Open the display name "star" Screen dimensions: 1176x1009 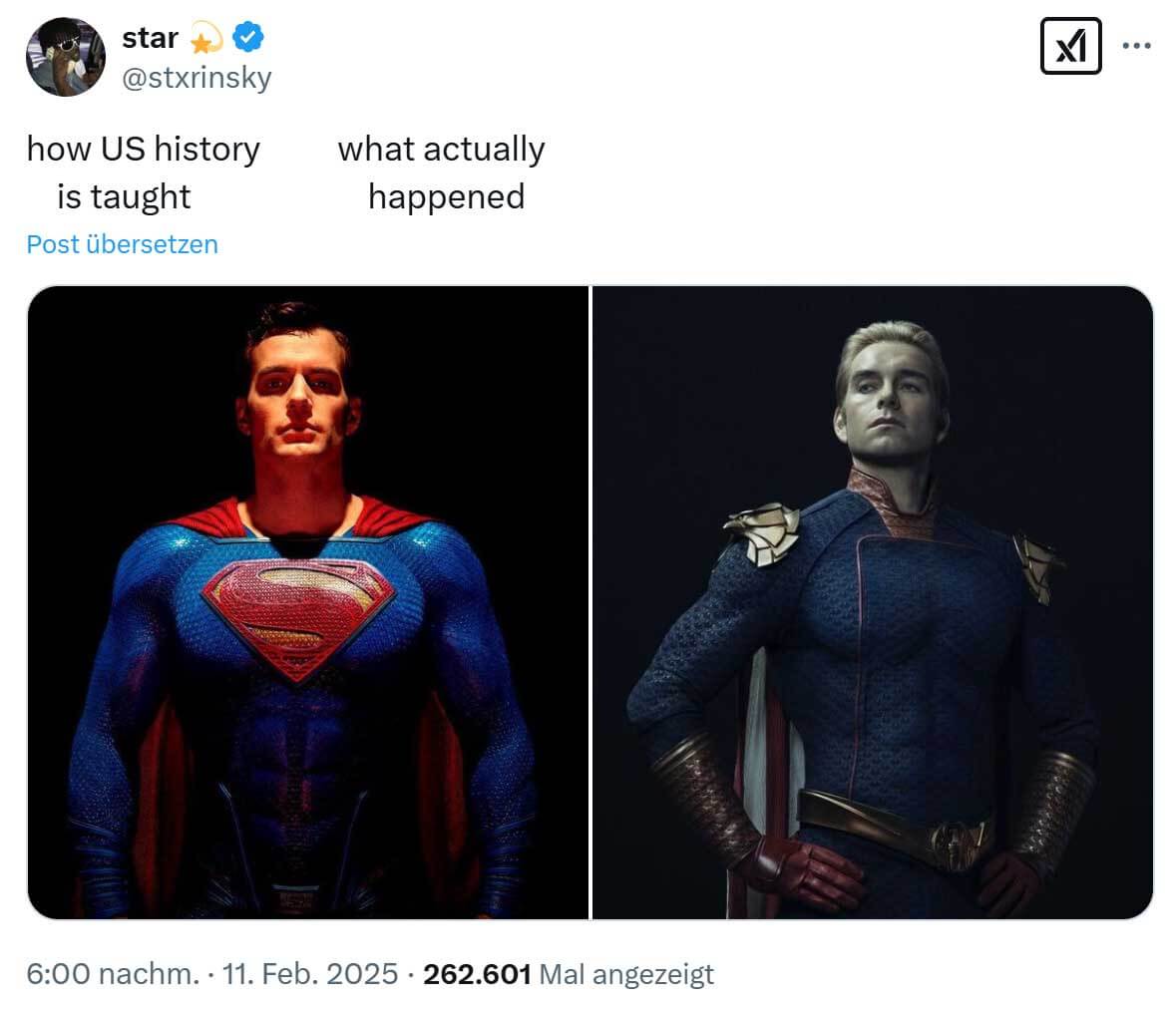(x=150, y=38)
